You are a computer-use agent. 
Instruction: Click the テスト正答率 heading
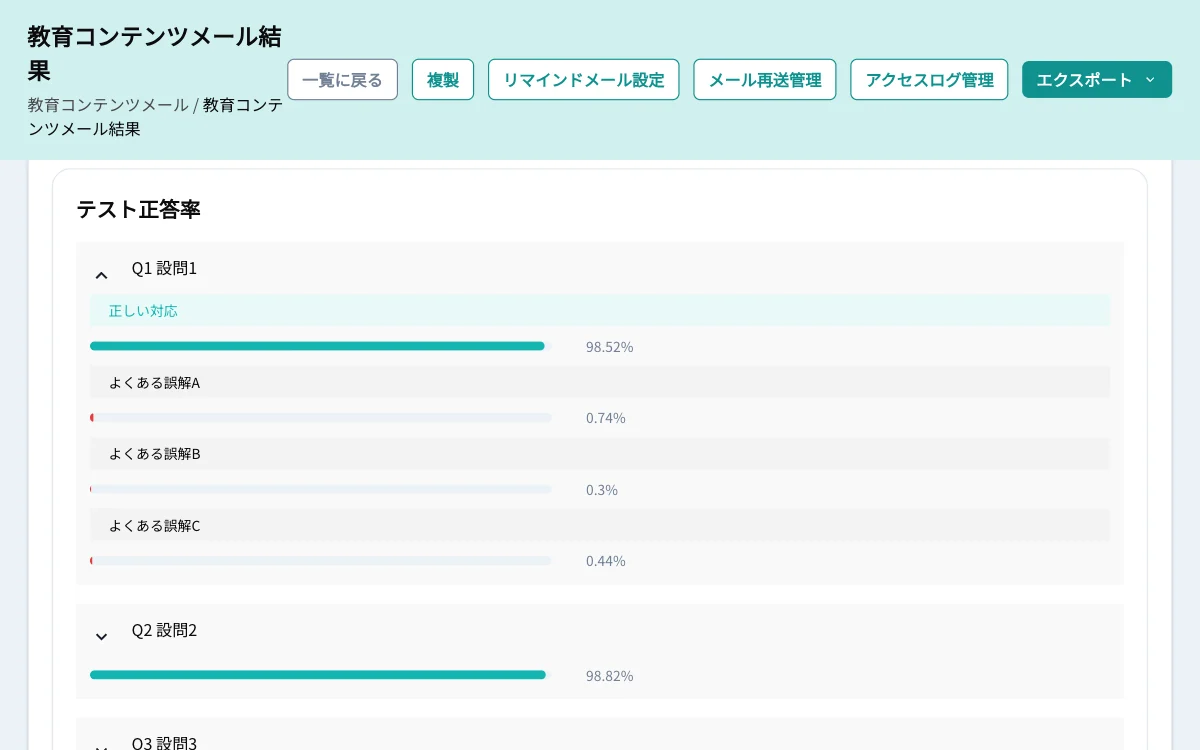[138, 209]
